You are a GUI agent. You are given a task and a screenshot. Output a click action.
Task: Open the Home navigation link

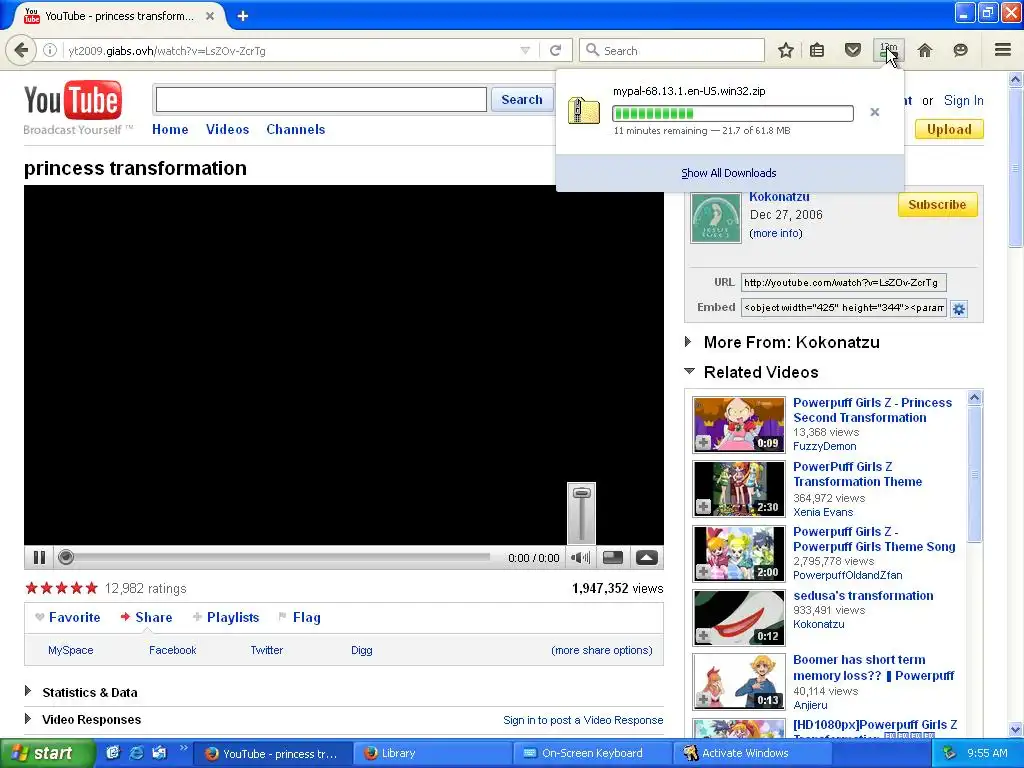pos(170,129)
